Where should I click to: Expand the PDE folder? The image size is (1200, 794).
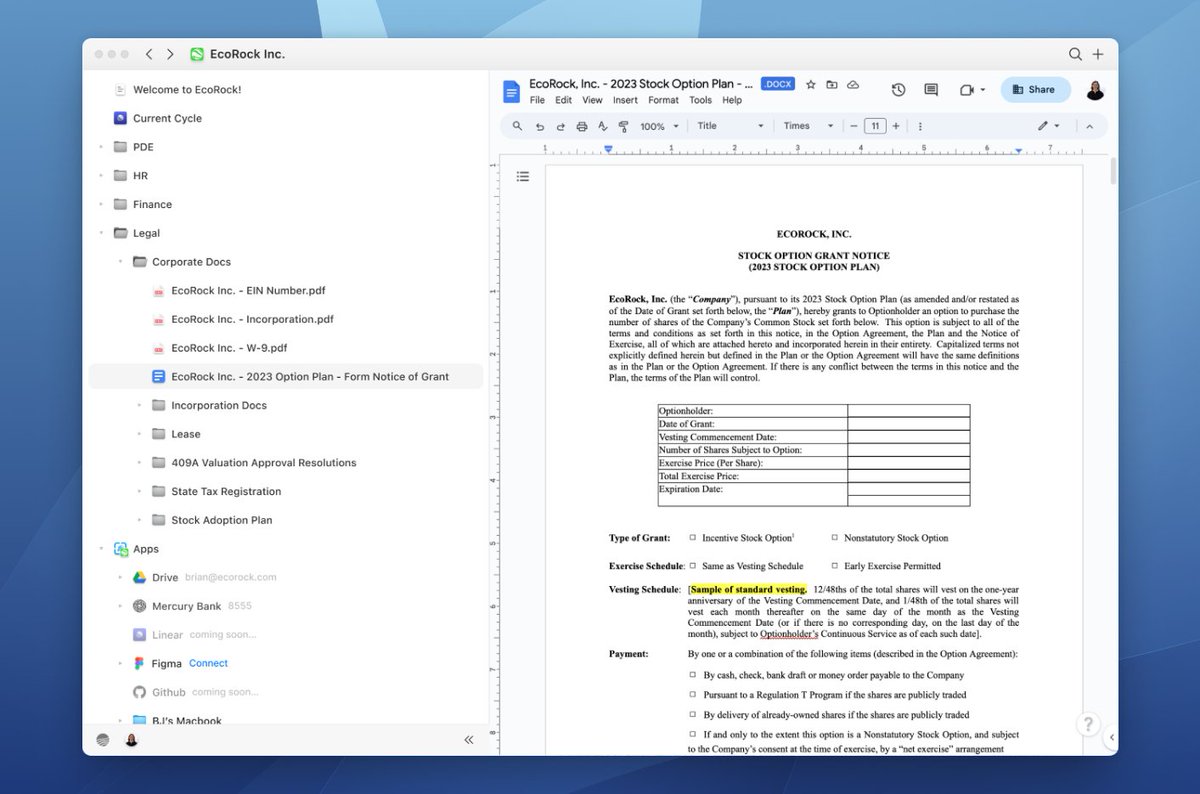(101, 147)
